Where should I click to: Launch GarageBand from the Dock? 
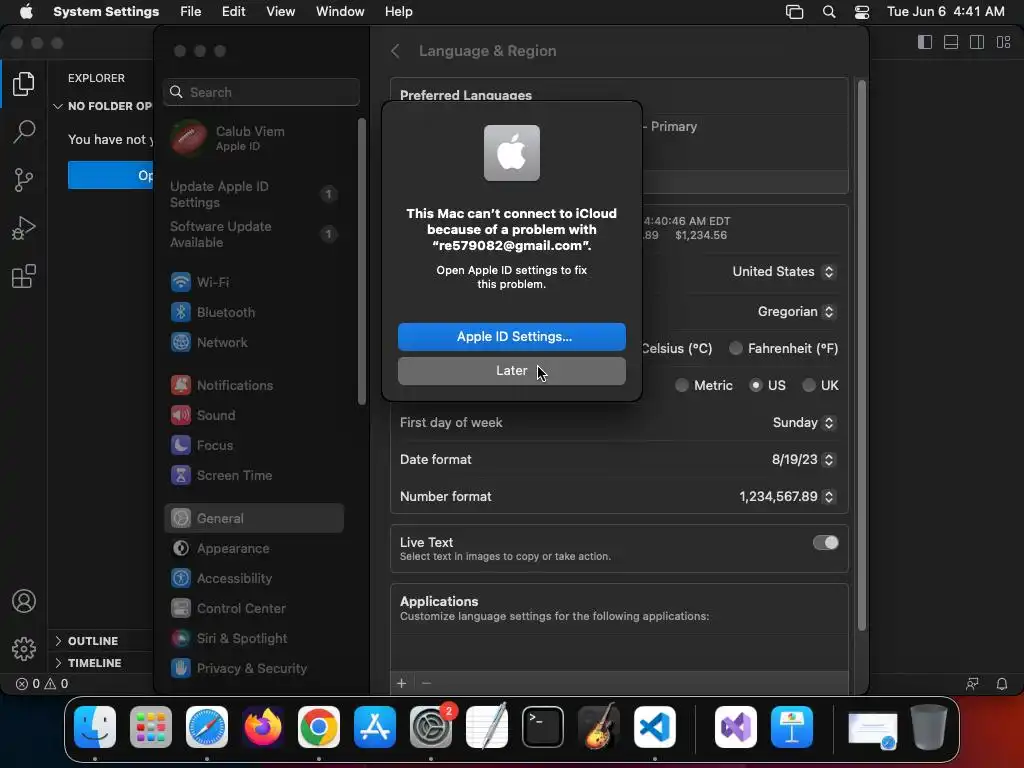[599, 727]
